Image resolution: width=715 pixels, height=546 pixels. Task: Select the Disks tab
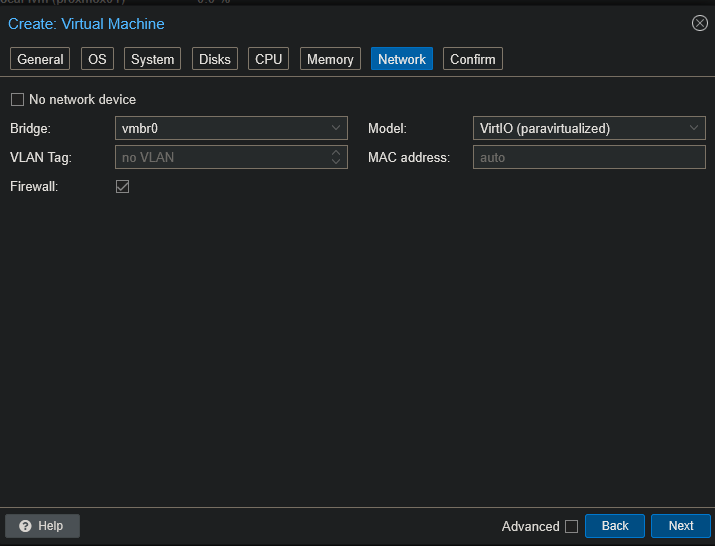pyautogui.click(x=215, y=59)
